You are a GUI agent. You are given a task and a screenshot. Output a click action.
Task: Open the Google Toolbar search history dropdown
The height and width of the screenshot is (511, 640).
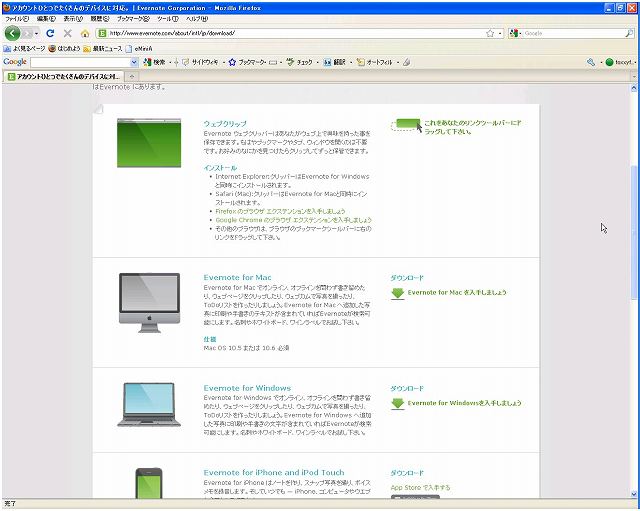[134, 62]
